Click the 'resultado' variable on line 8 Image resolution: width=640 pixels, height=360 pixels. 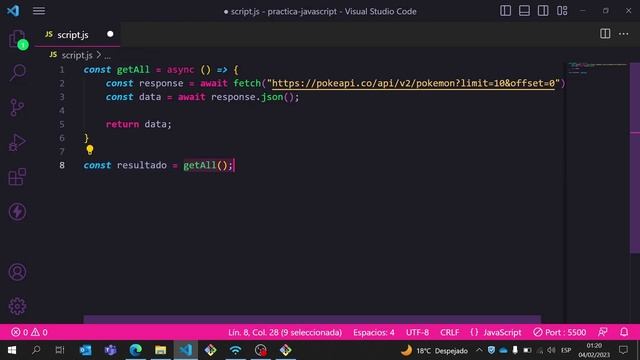pyautogui.click(x=142, y=165)
